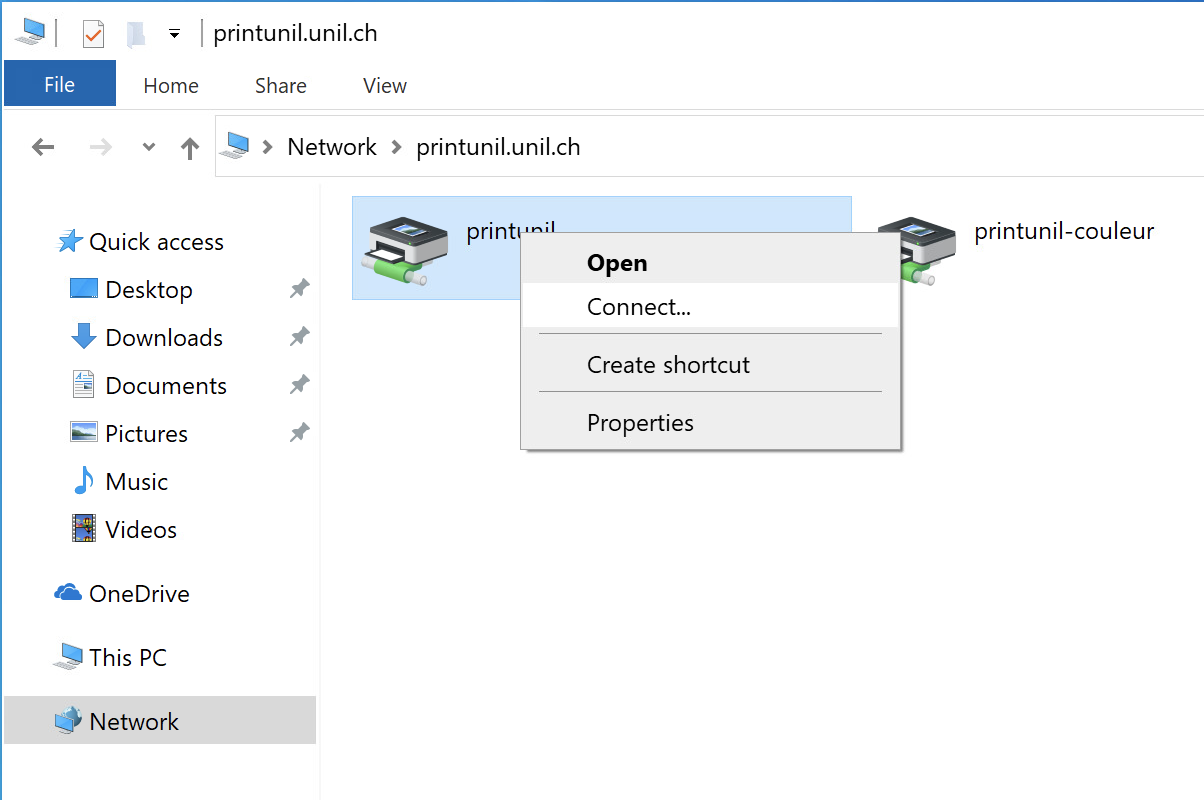Screen dimensions: 1204x800
Task: Toggle the pin next to Documents
Action: pyautogui.click(x=299, y=386)
